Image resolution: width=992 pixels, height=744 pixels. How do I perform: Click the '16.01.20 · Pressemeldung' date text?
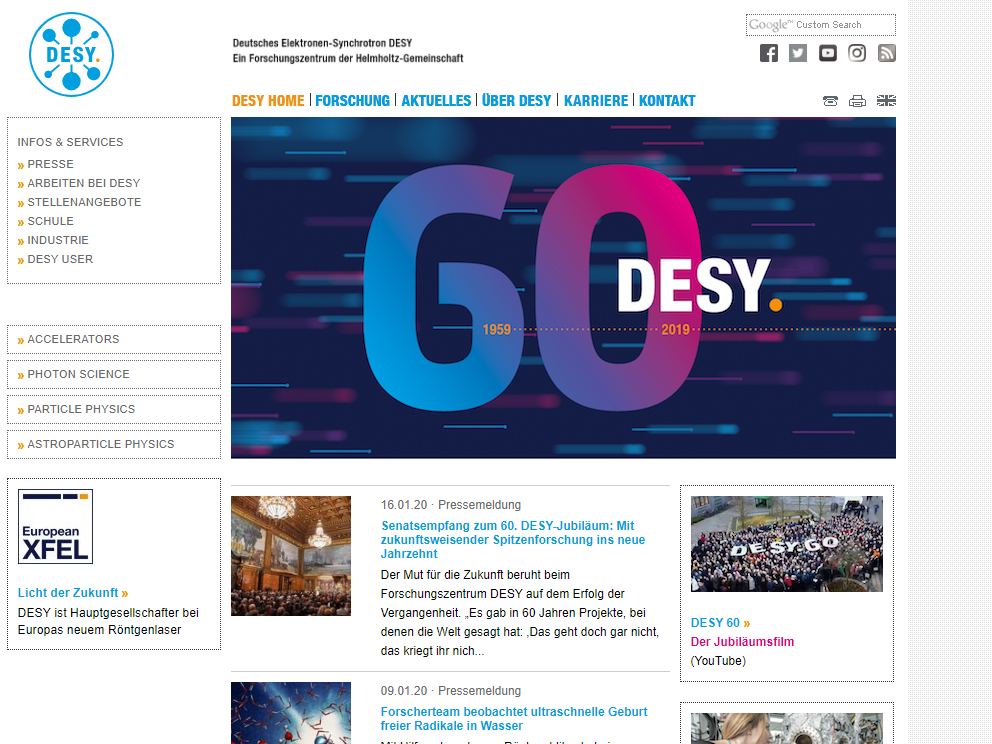pos(451,505)
